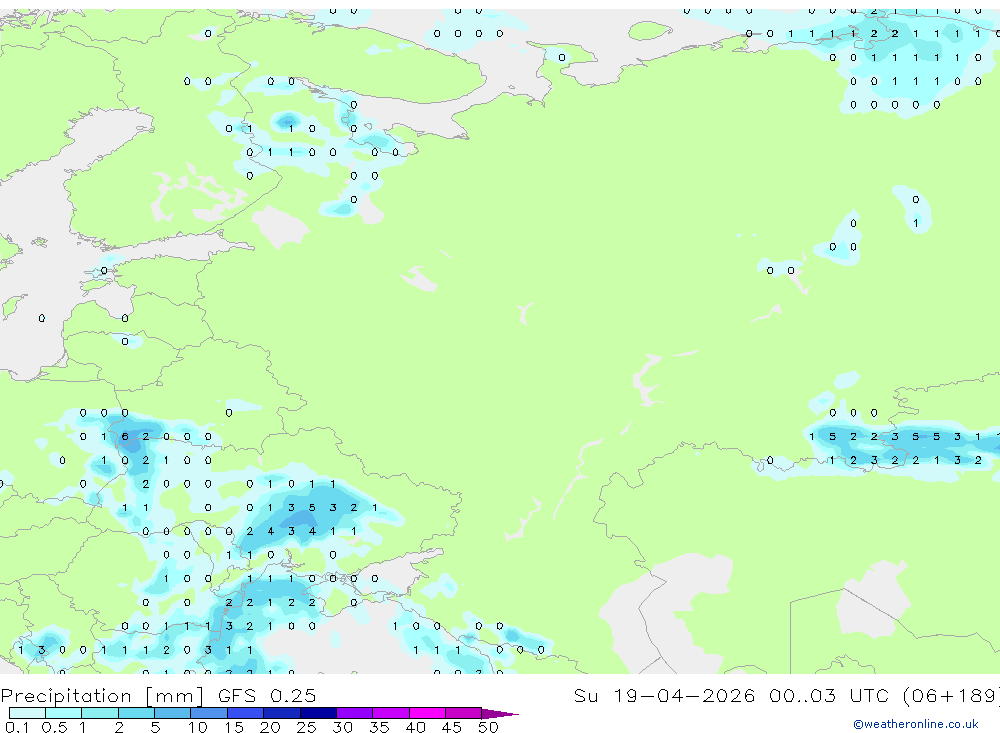Click the '0.5' legend scale label
The height and width of the screenshot is (733, 1000).
coord(54,727)
